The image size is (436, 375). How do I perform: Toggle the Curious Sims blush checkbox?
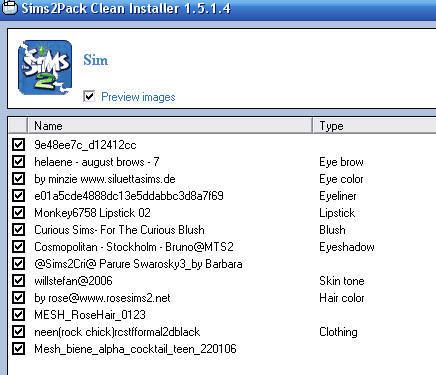tap(18, 230)
